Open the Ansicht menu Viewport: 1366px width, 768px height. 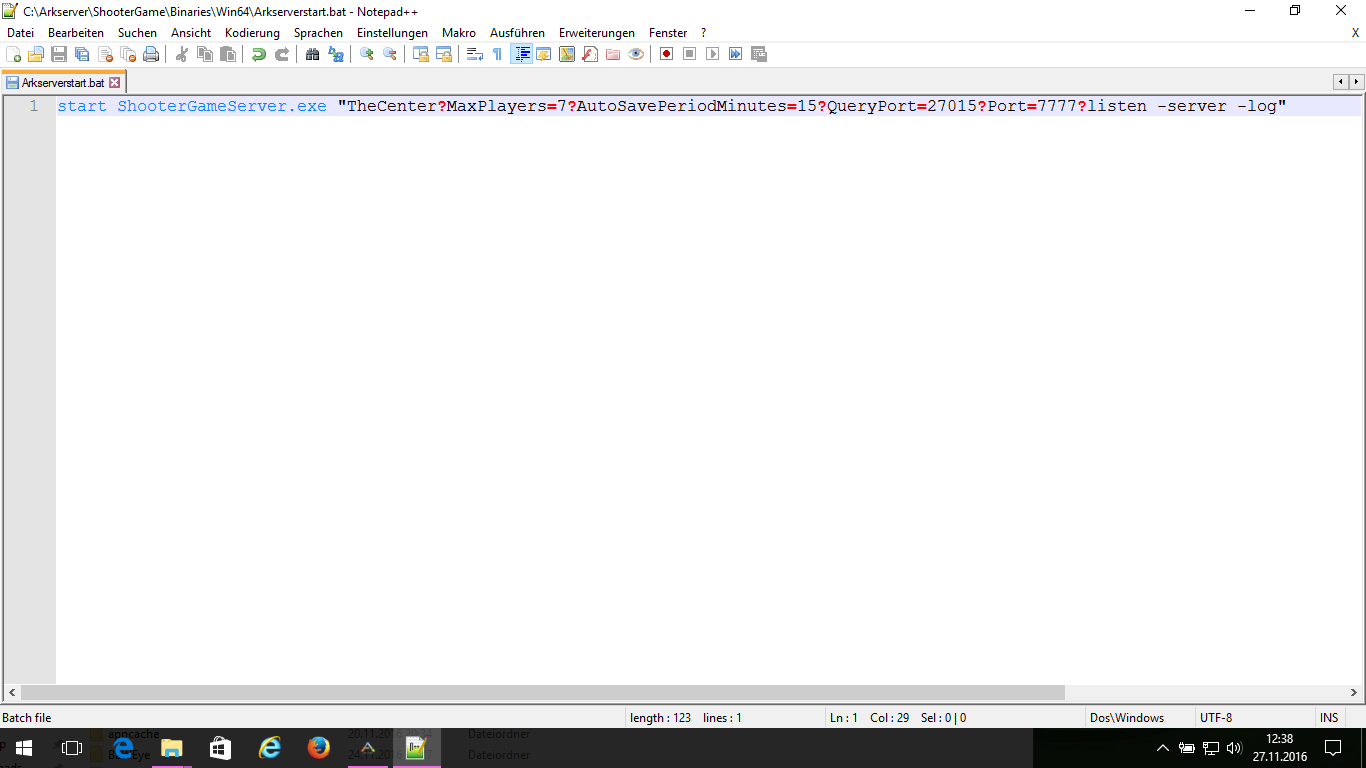pos(191,33)
